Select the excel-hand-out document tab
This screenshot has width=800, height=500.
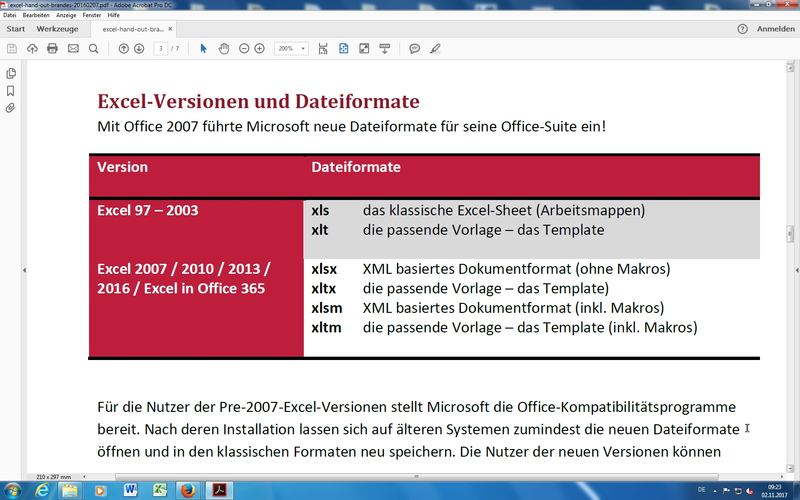pos(133,30)
